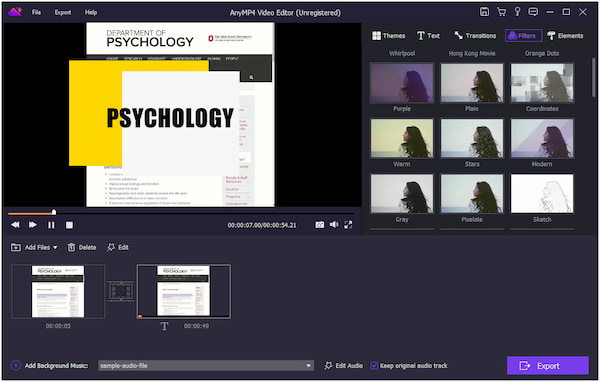Switch to the Transitions tab
Image resolution: width=600 pixels, height=382 pixels.
tap(475, 36)
